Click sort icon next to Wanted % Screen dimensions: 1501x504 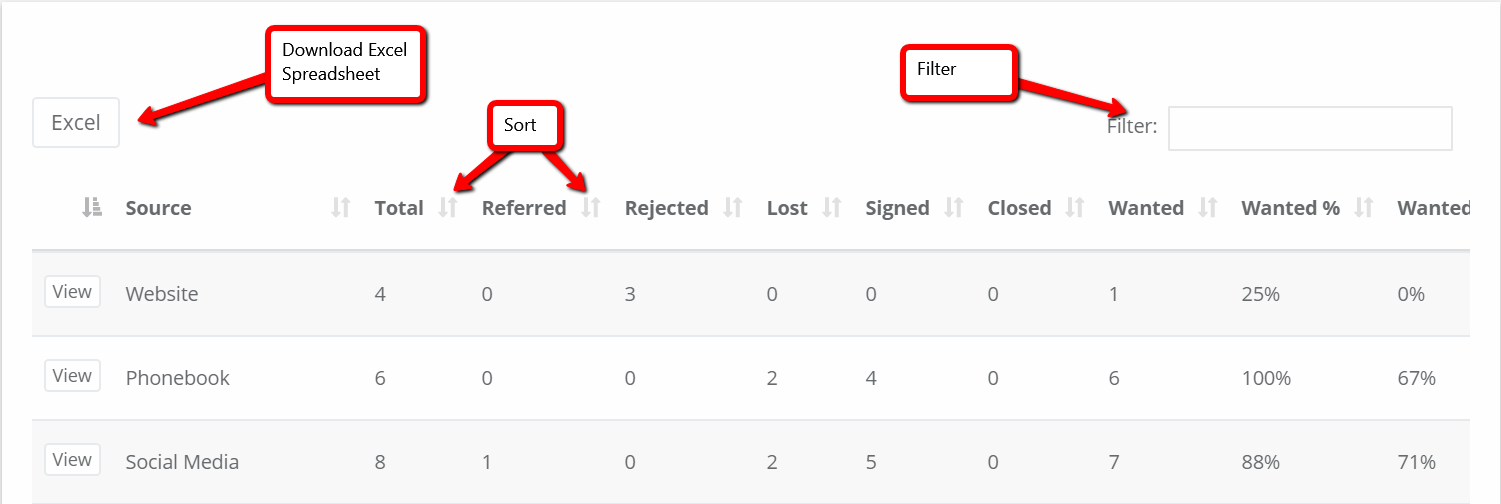click(1364, 208)
